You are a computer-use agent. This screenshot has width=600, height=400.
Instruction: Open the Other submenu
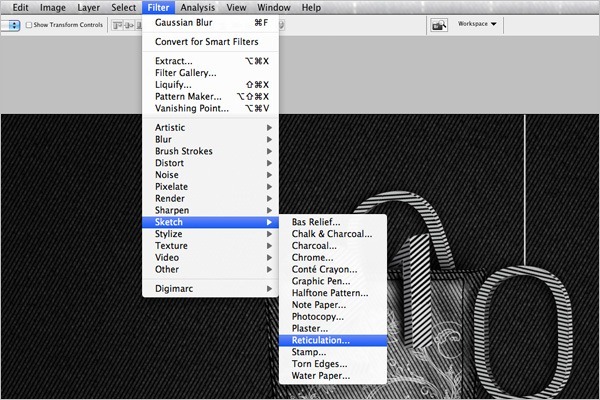pos(210,269)
